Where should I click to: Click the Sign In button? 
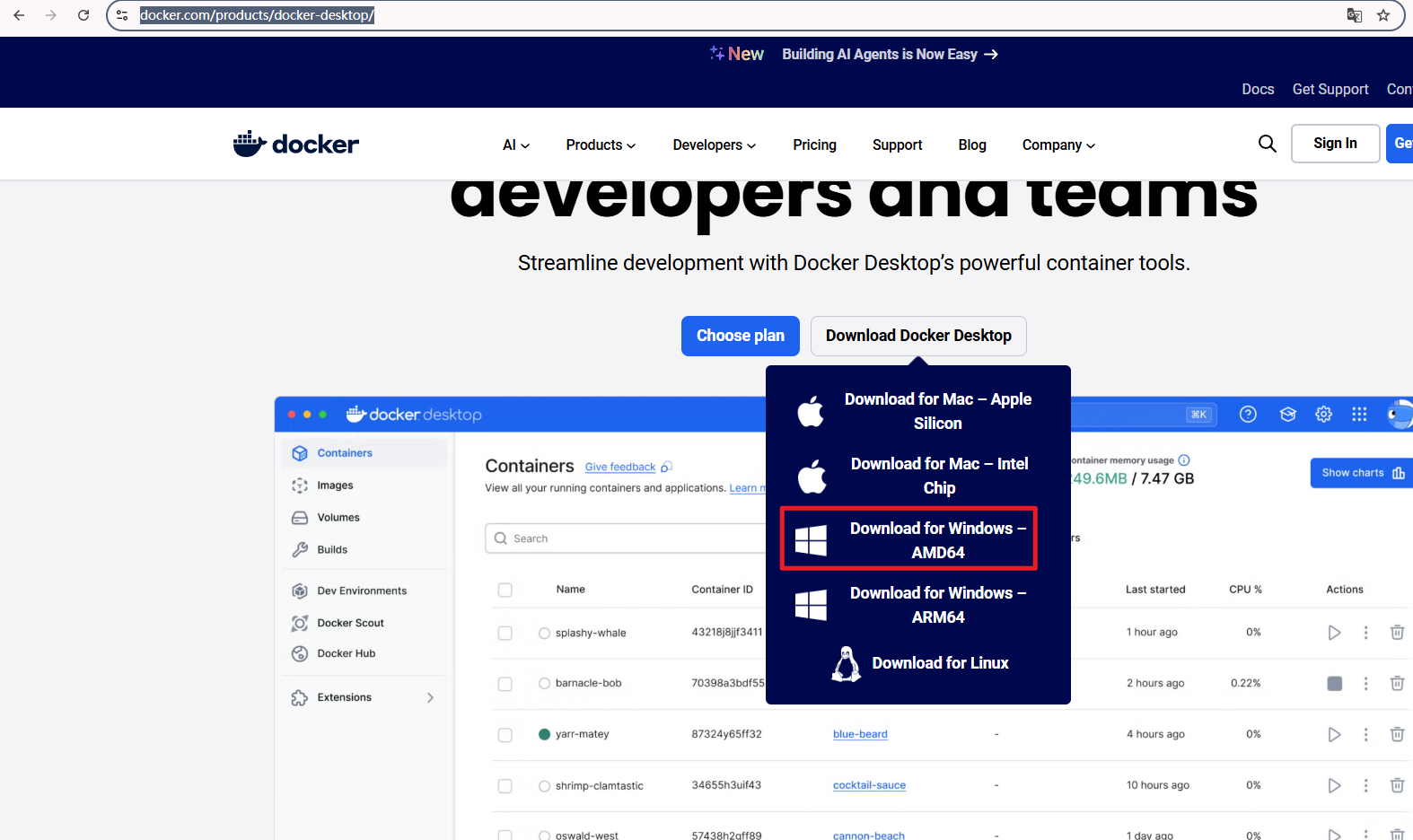click(1335, 144)
